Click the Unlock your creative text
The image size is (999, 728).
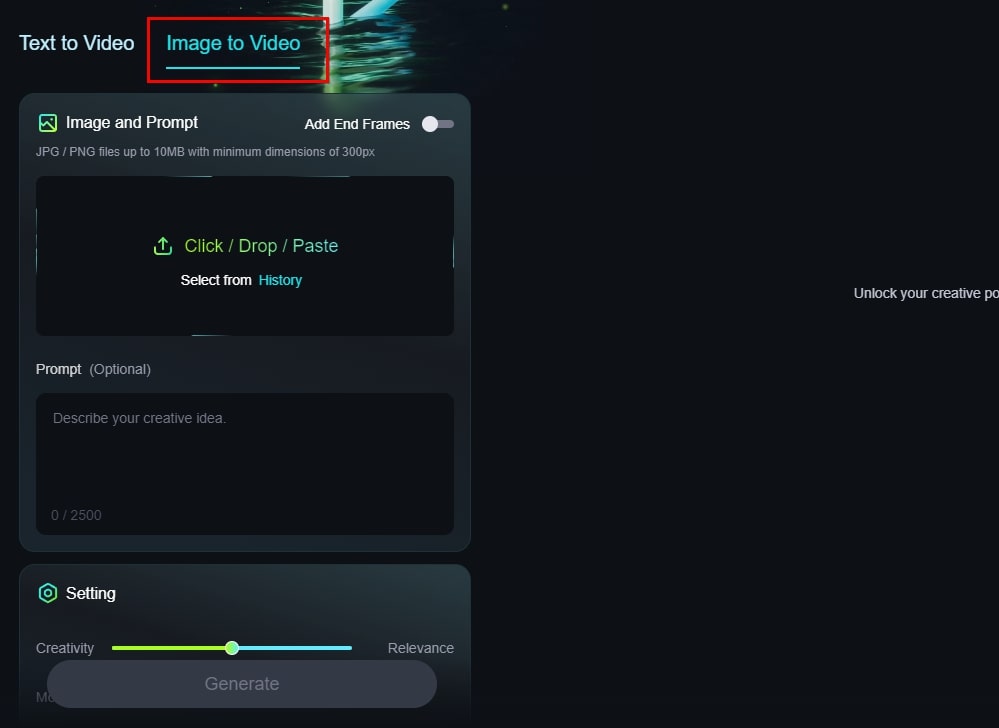click(x=926, y=293)
